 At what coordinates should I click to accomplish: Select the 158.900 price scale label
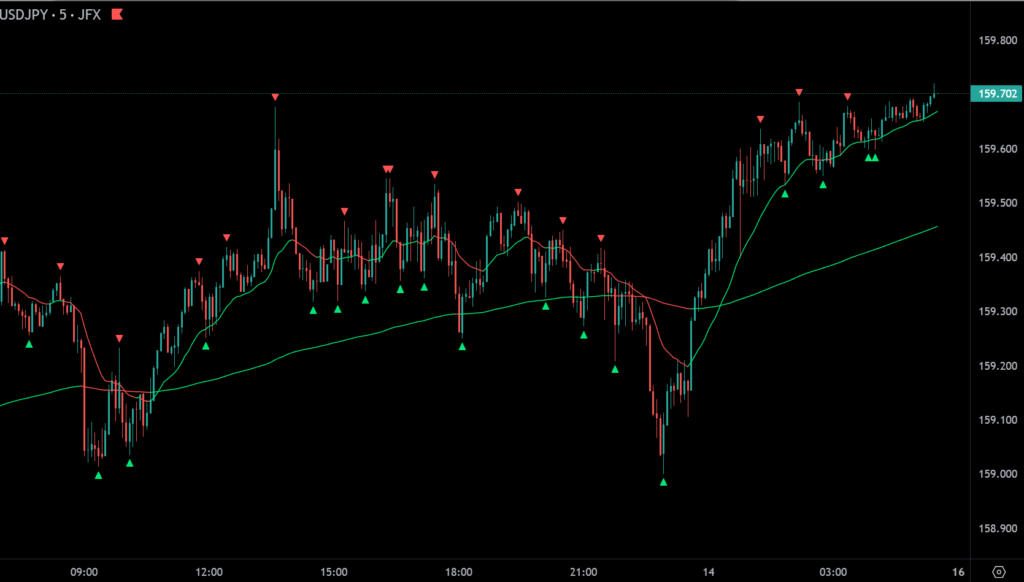coord(995,528)
